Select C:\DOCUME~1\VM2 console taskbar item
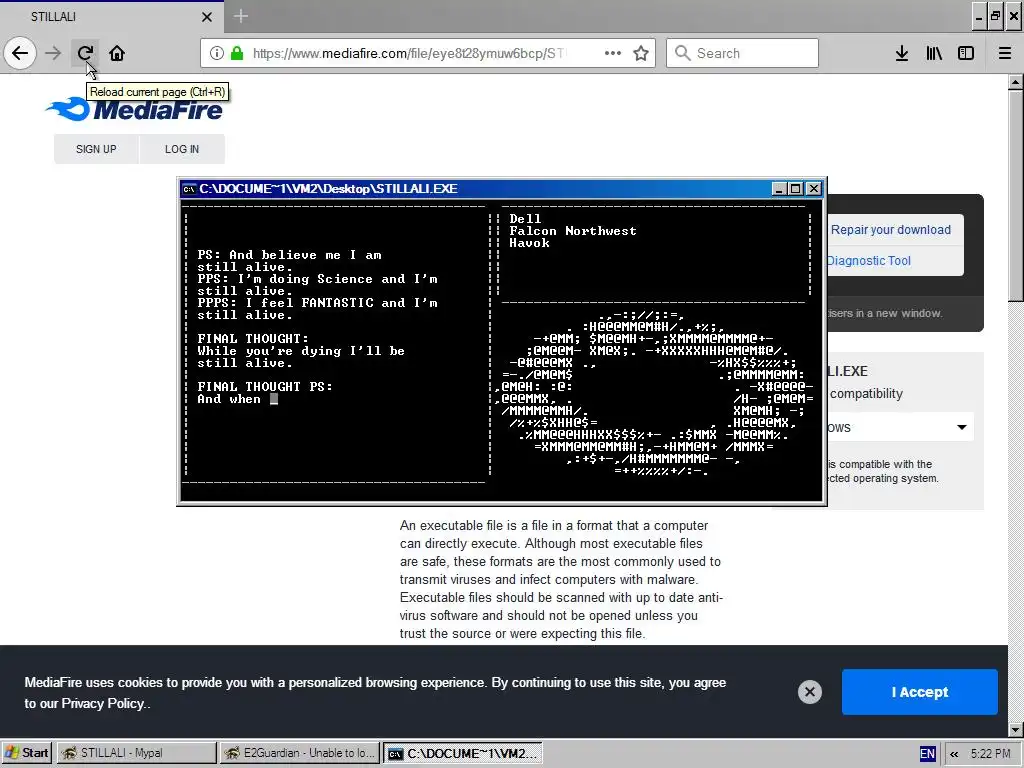Viewport: 1024px width, 768px height. coord(462,753)
